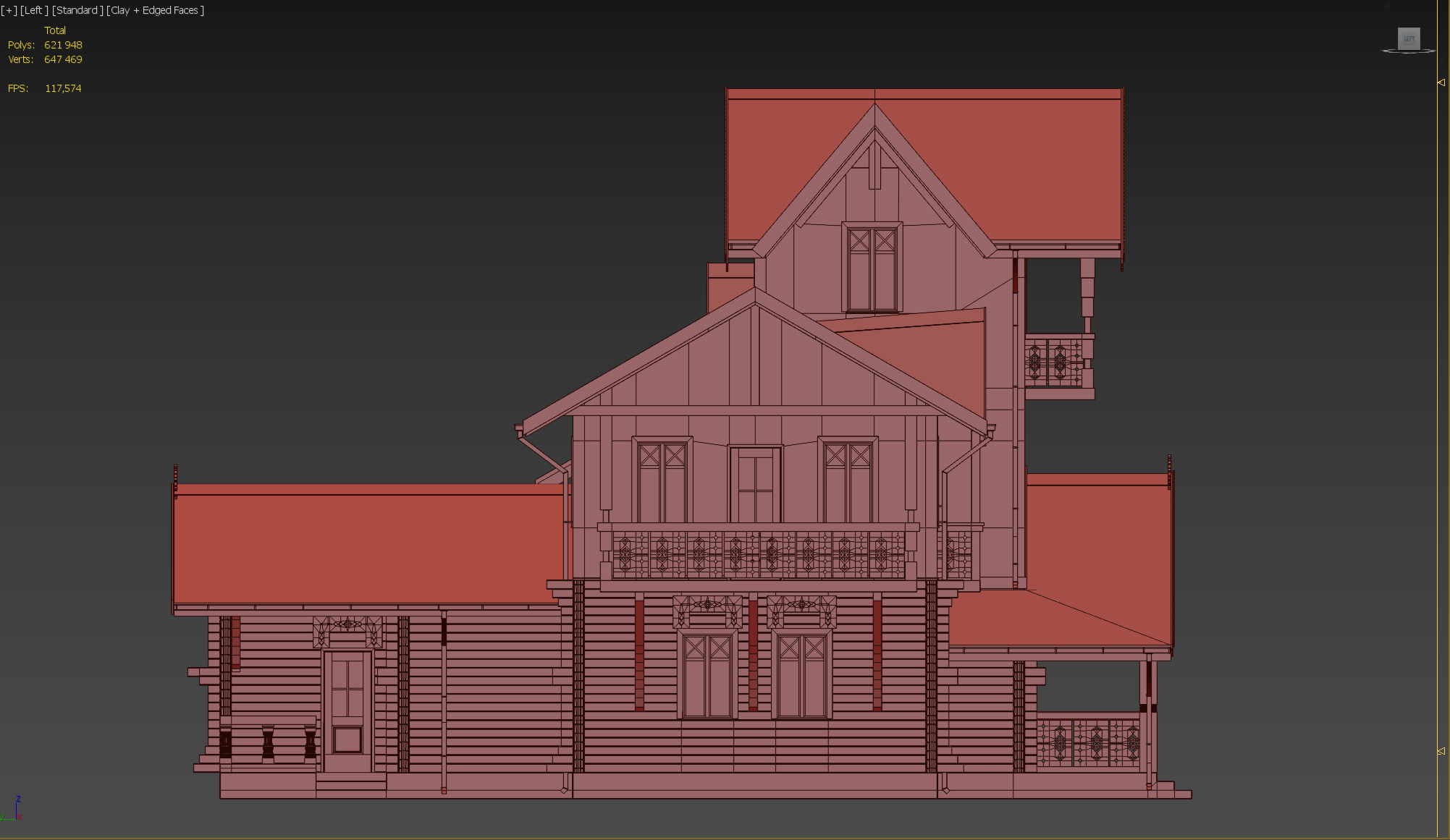Click the Polys: label
Viewport: 1450px width, 840px height.
21,45
